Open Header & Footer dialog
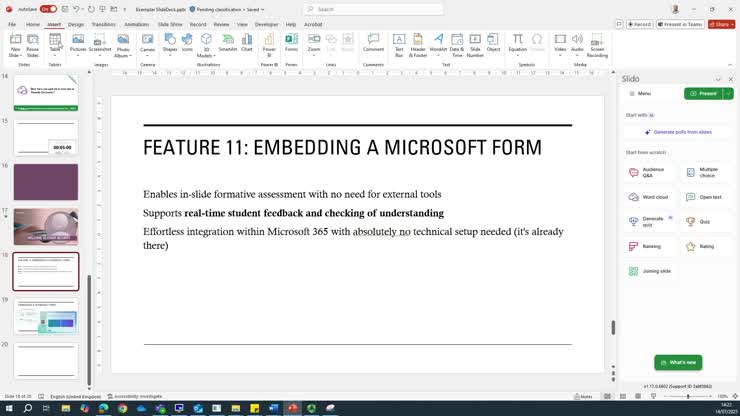Screen dimensions: 740x416 pyautogui.click(x=418, y=45)
